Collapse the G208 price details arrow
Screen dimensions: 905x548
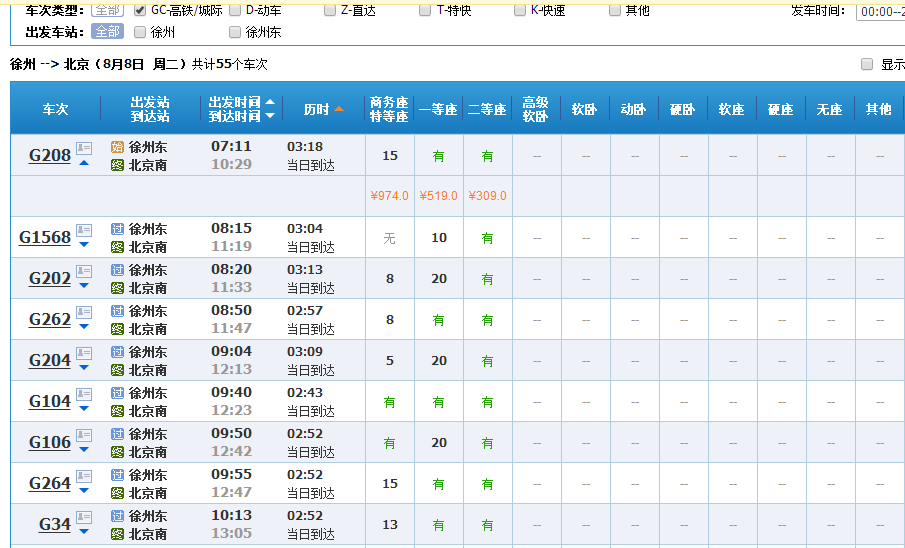(84, 163)
